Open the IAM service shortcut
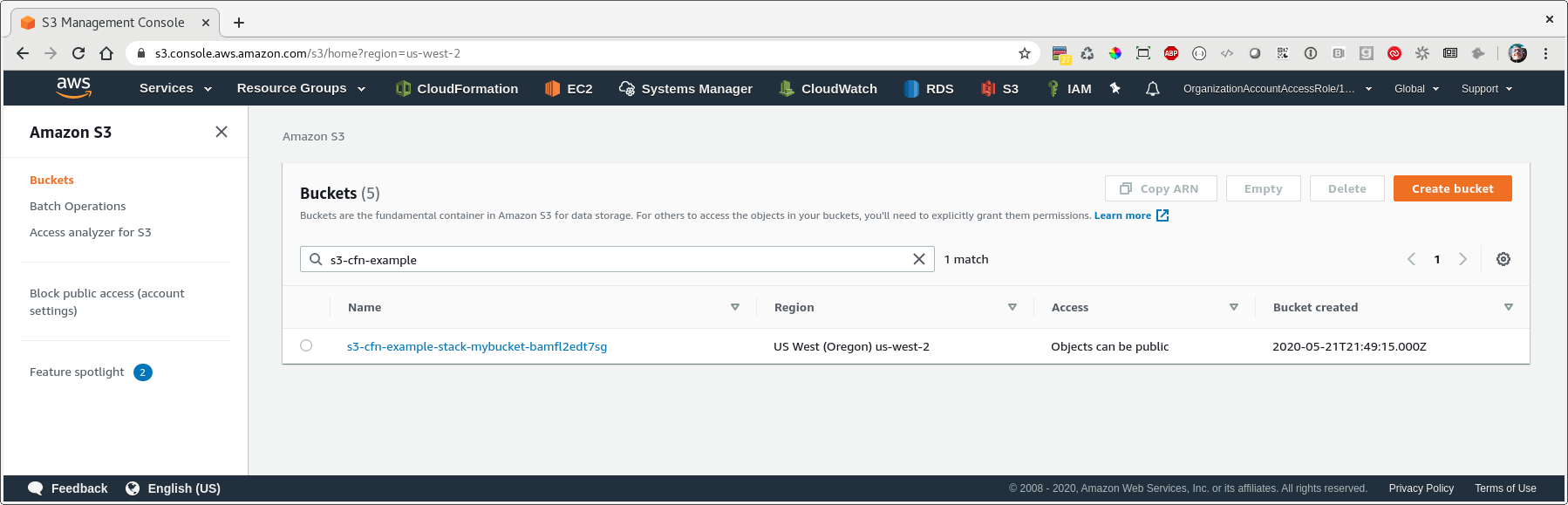 coord(1068,88)
